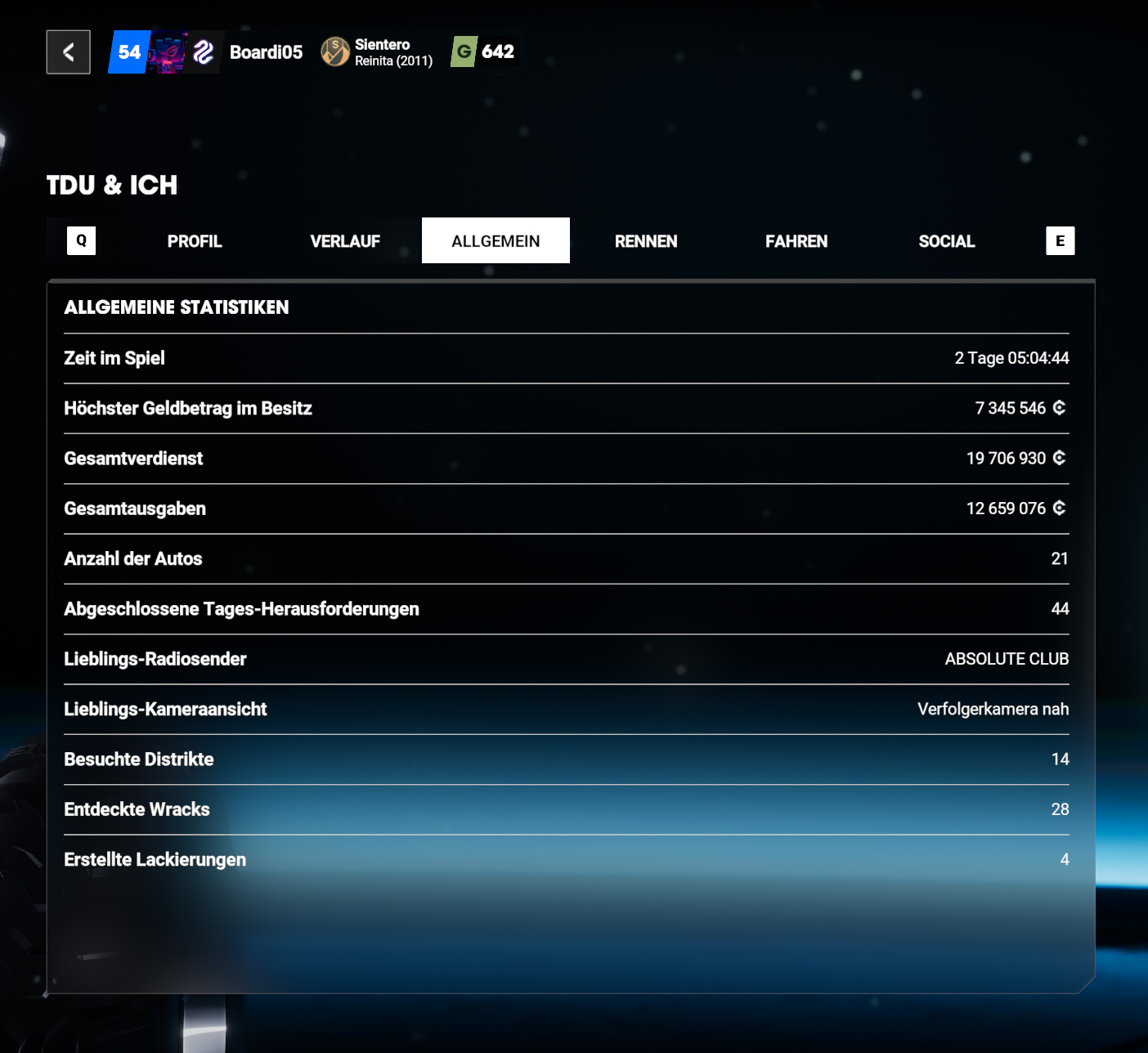Open the player avatar thumbnail
The image size is (1148, 1053).
click(x=168, y=52)
